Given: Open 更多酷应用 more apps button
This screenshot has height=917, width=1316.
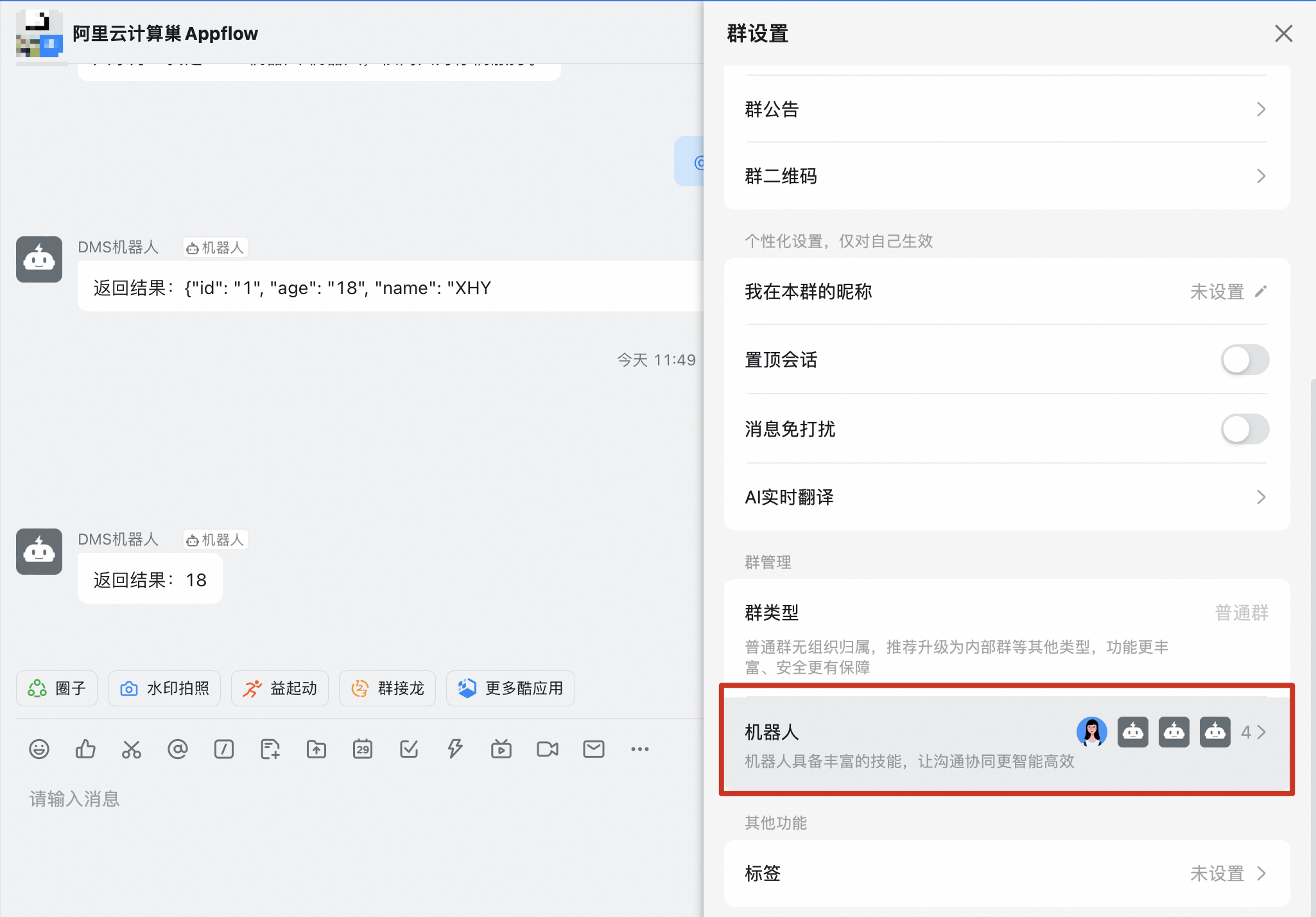Looking at the screenshot, I should coord(510,688).
